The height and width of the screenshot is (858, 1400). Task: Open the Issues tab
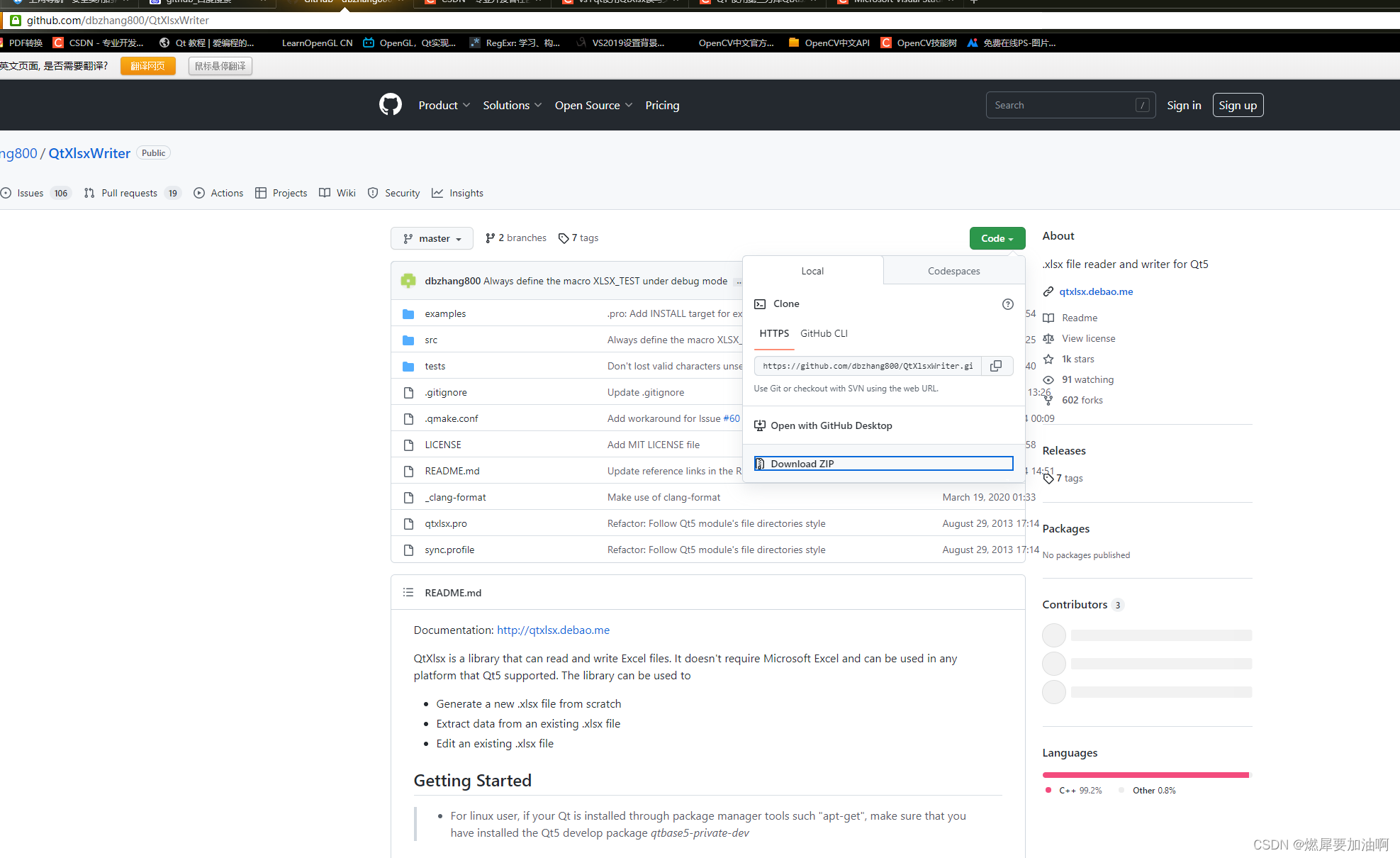pos(35,193)
